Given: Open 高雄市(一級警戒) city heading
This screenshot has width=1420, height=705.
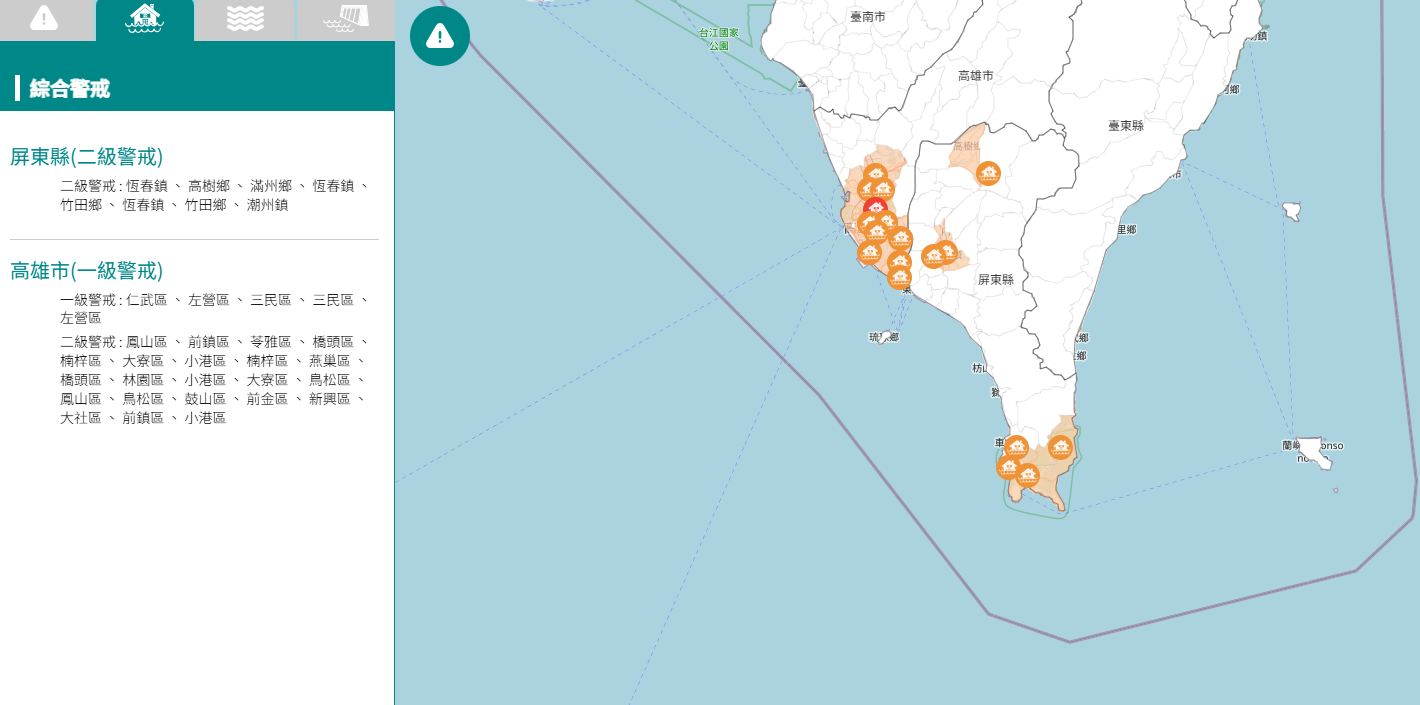Looking at the screenshot, I should pos(86,271).
